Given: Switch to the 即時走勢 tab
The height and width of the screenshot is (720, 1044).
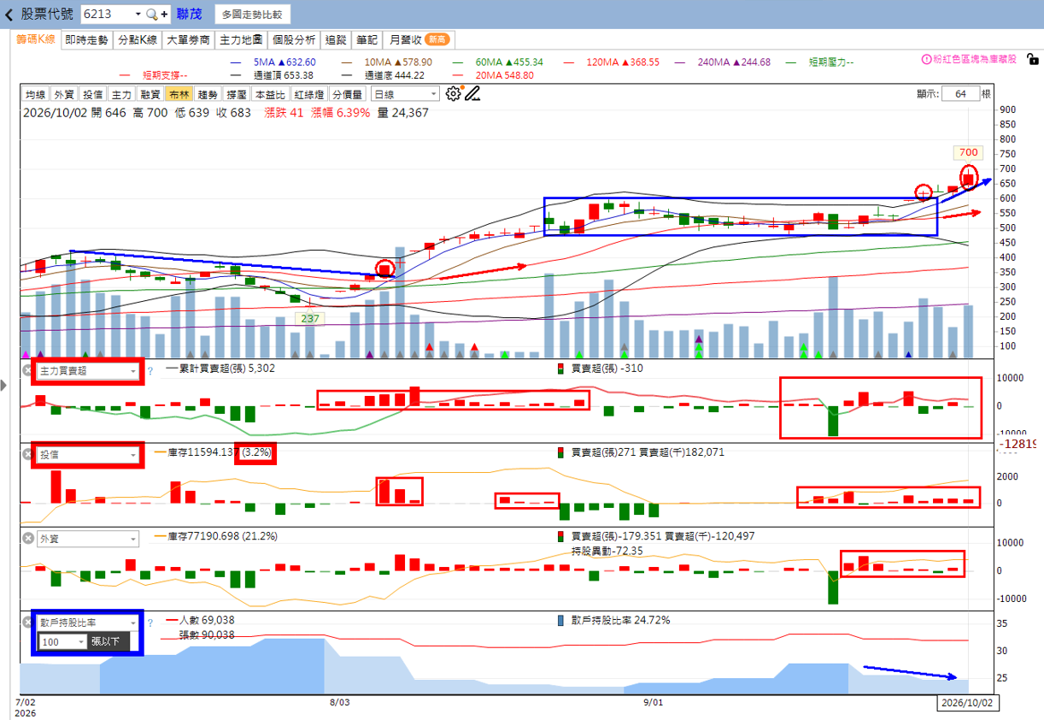Looking at the screenshot, I should point(87,40).
